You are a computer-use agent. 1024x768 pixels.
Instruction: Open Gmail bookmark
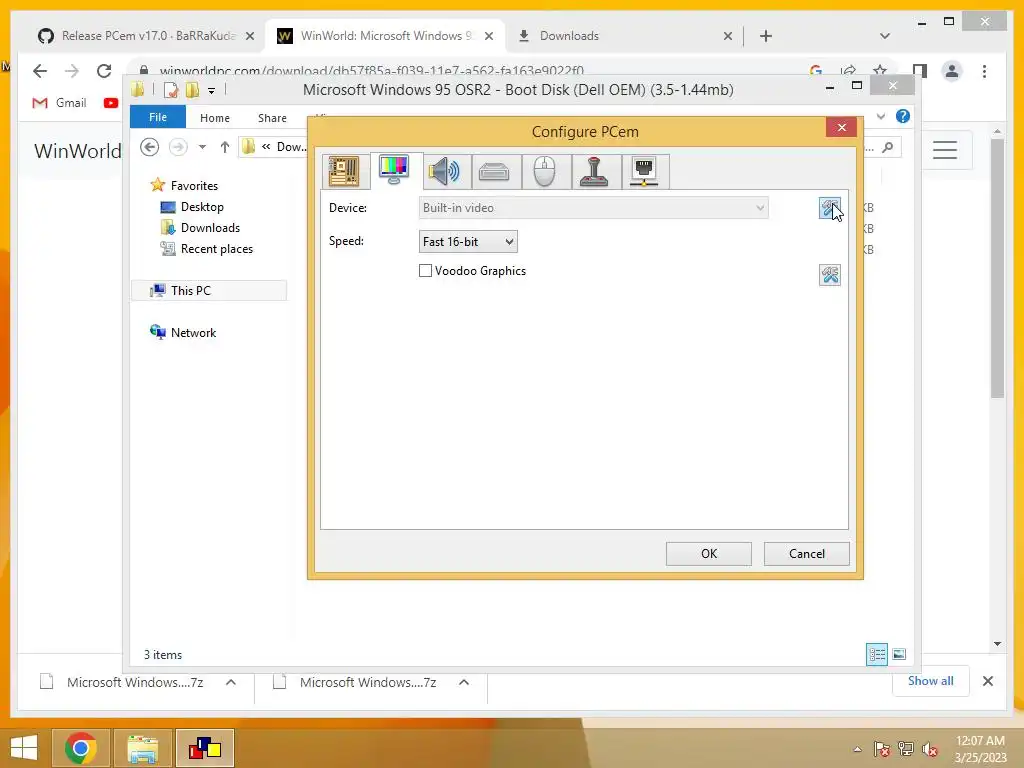(59, 103)
